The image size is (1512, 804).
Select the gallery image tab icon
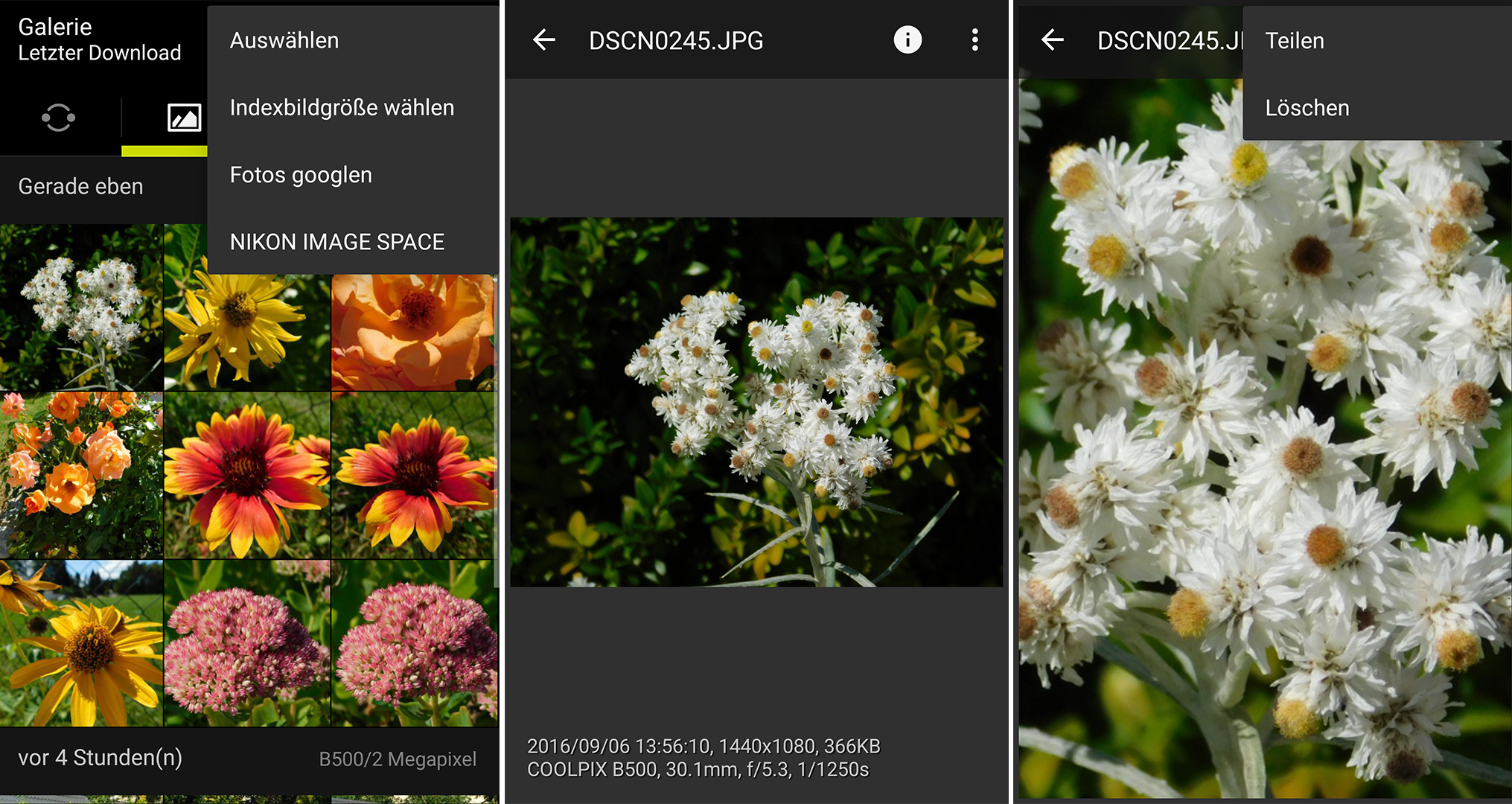tap(184, 118)
